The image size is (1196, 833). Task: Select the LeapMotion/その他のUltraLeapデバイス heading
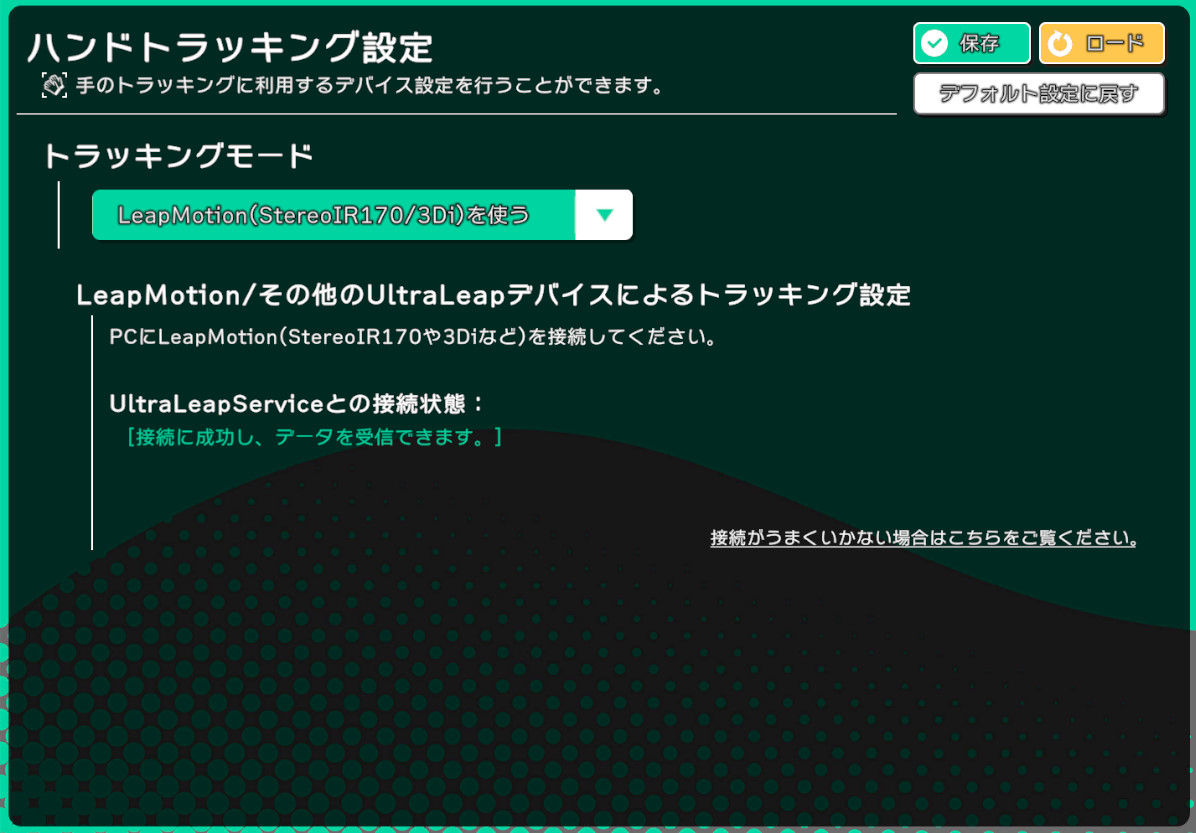493,295
